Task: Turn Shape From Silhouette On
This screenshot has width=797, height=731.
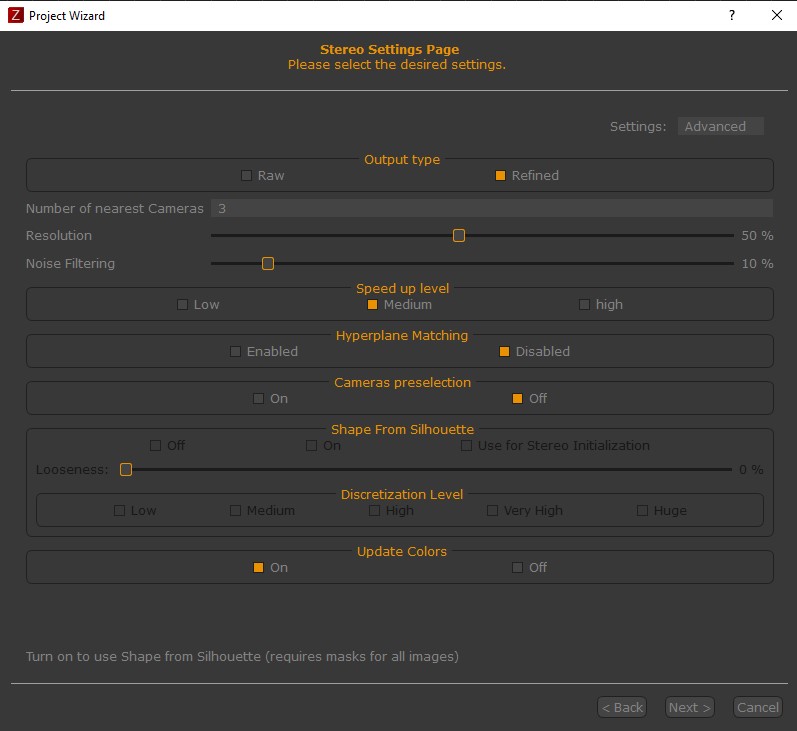Action: coord(312,446)
